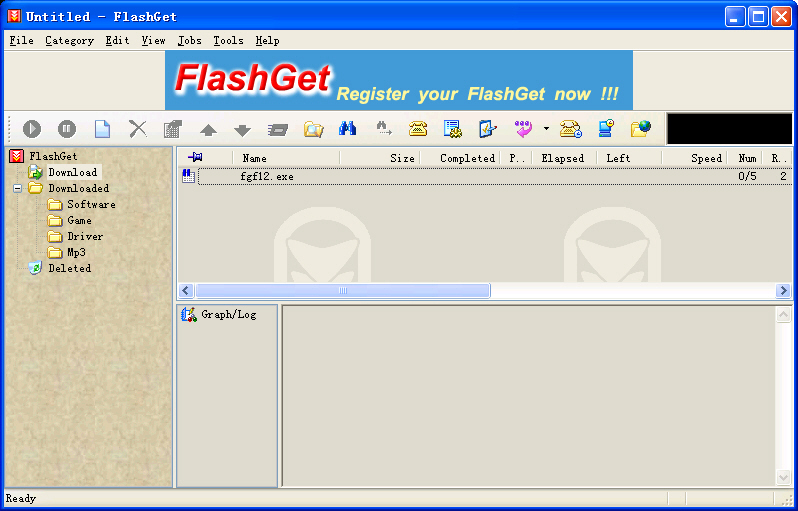Select the Software folder
This screenshot has width=798, height=511.
[x=91, y=205]
